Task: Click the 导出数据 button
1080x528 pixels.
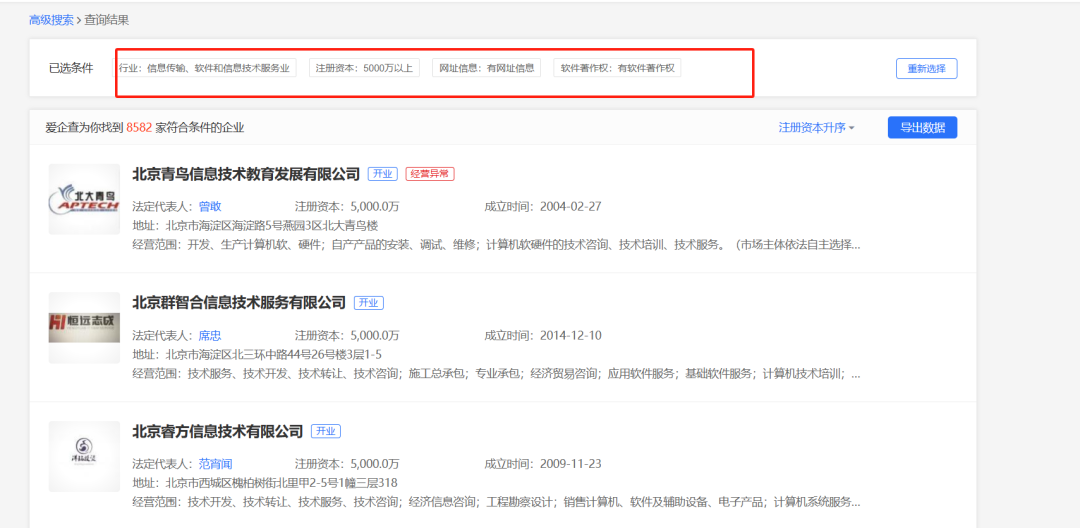Action: coord(922,127)
